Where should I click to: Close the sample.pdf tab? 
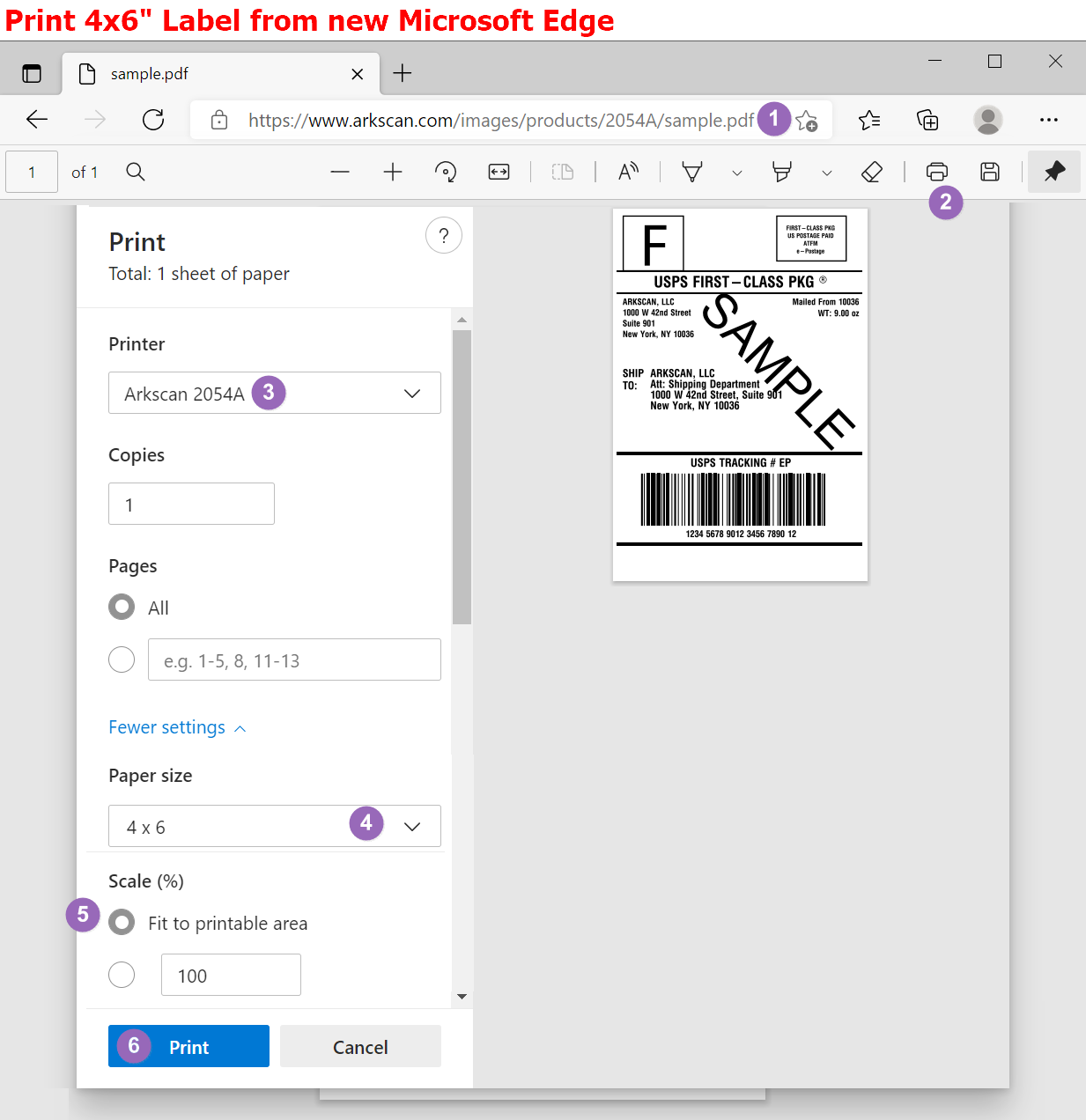(358, 74)
